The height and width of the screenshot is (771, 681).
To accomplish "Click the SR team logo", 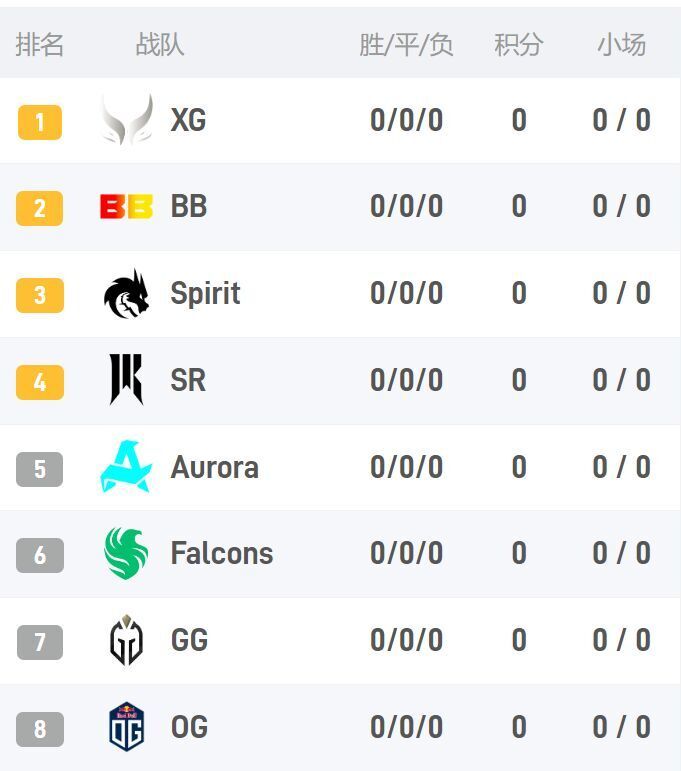I will pyautogui.click(x=127, y=380).
